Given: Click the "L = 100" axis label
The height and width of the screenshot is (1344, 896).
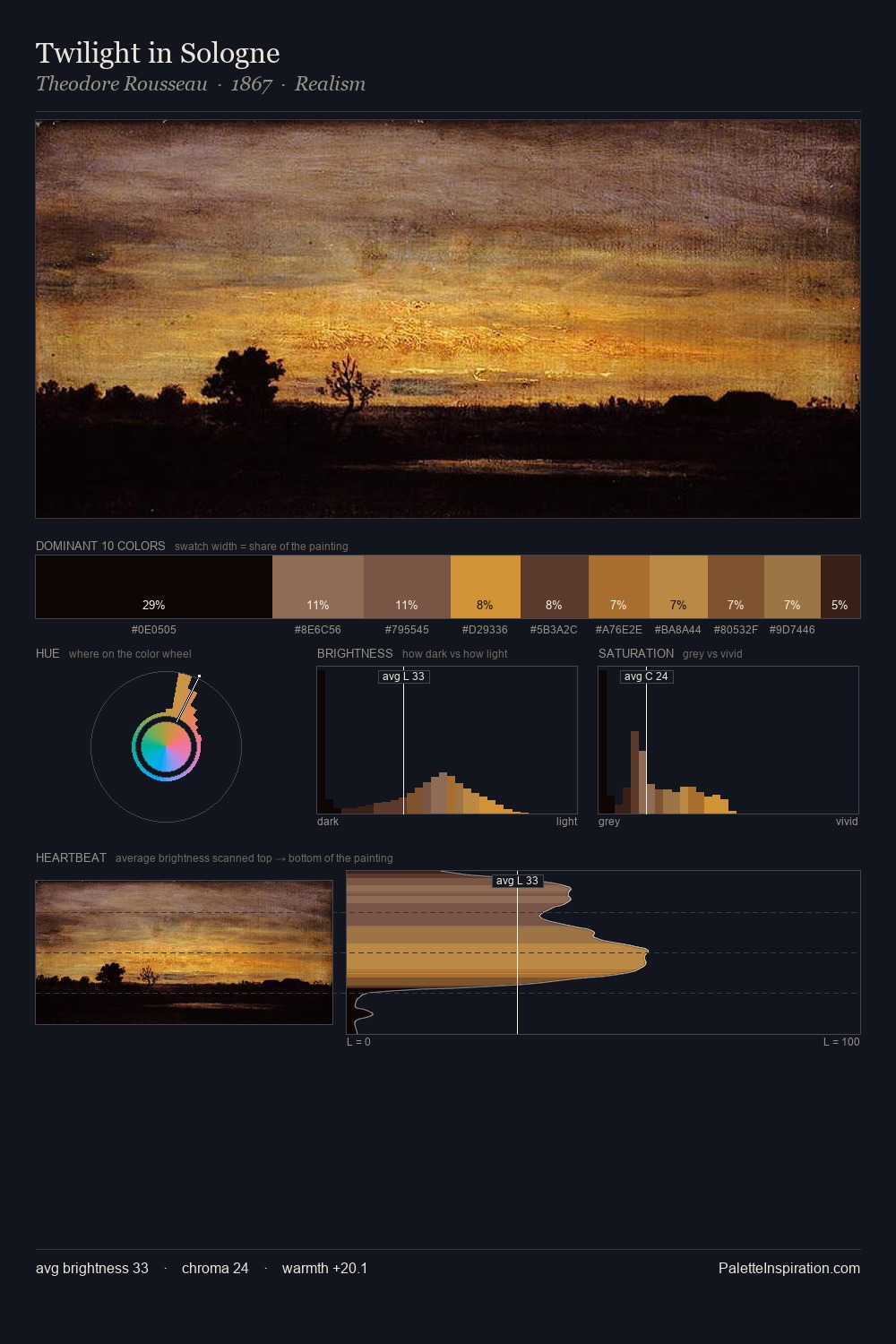Looking at the screenshot, I should coord(841,1042).
